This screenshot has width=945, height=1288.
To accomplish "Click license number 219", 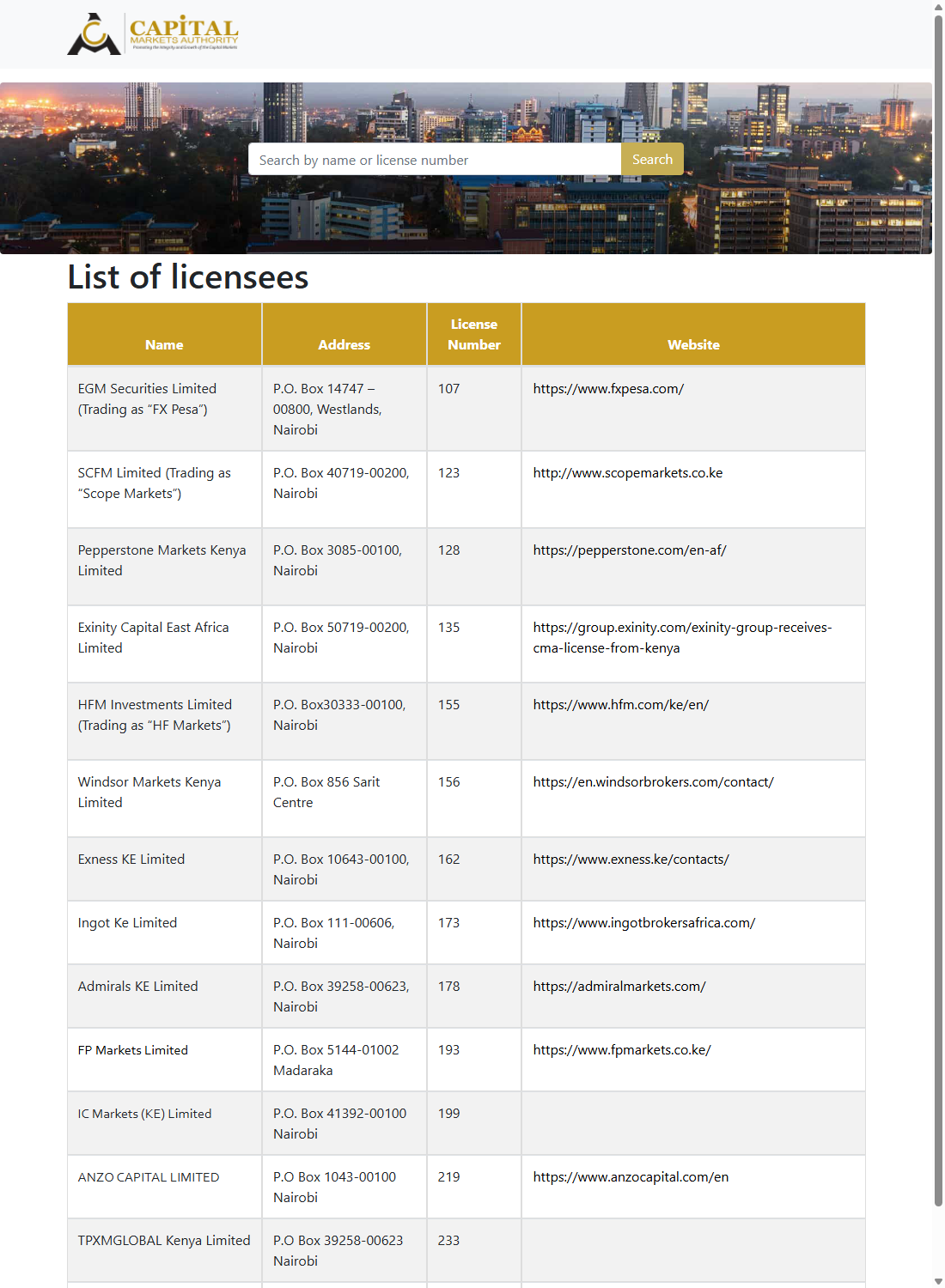I will point(448,1177).
